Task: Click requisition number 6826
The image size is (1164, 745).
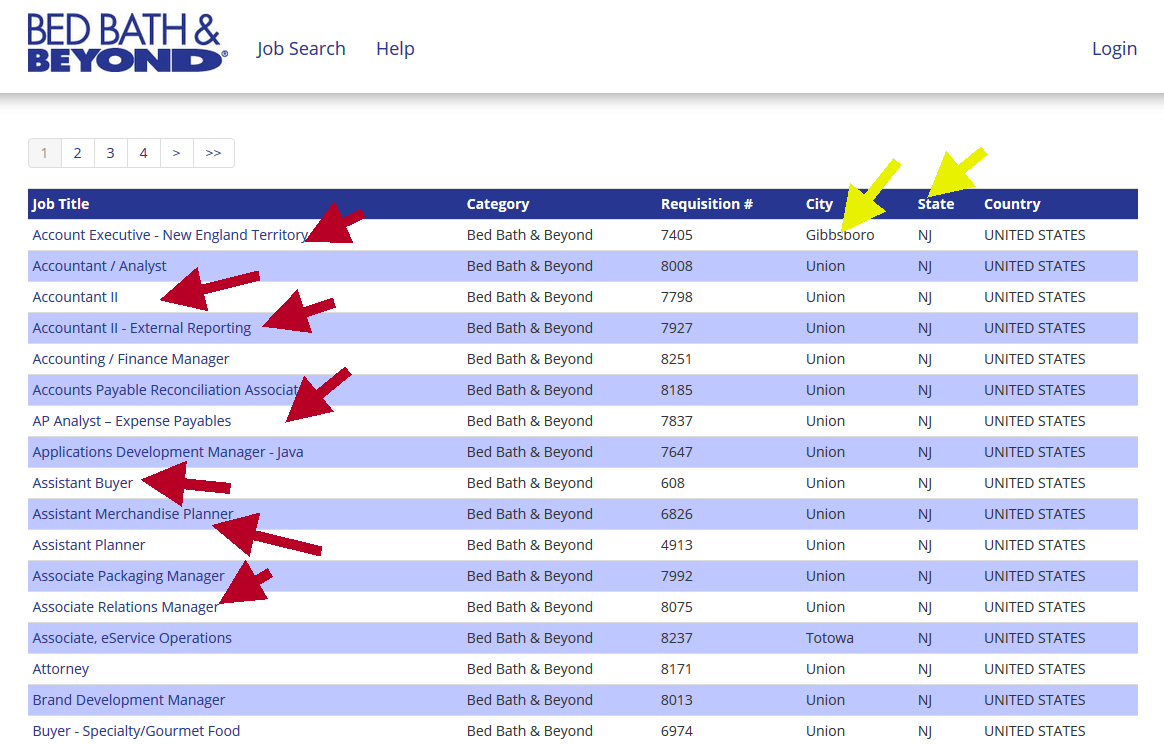Action: pos(676,514)
